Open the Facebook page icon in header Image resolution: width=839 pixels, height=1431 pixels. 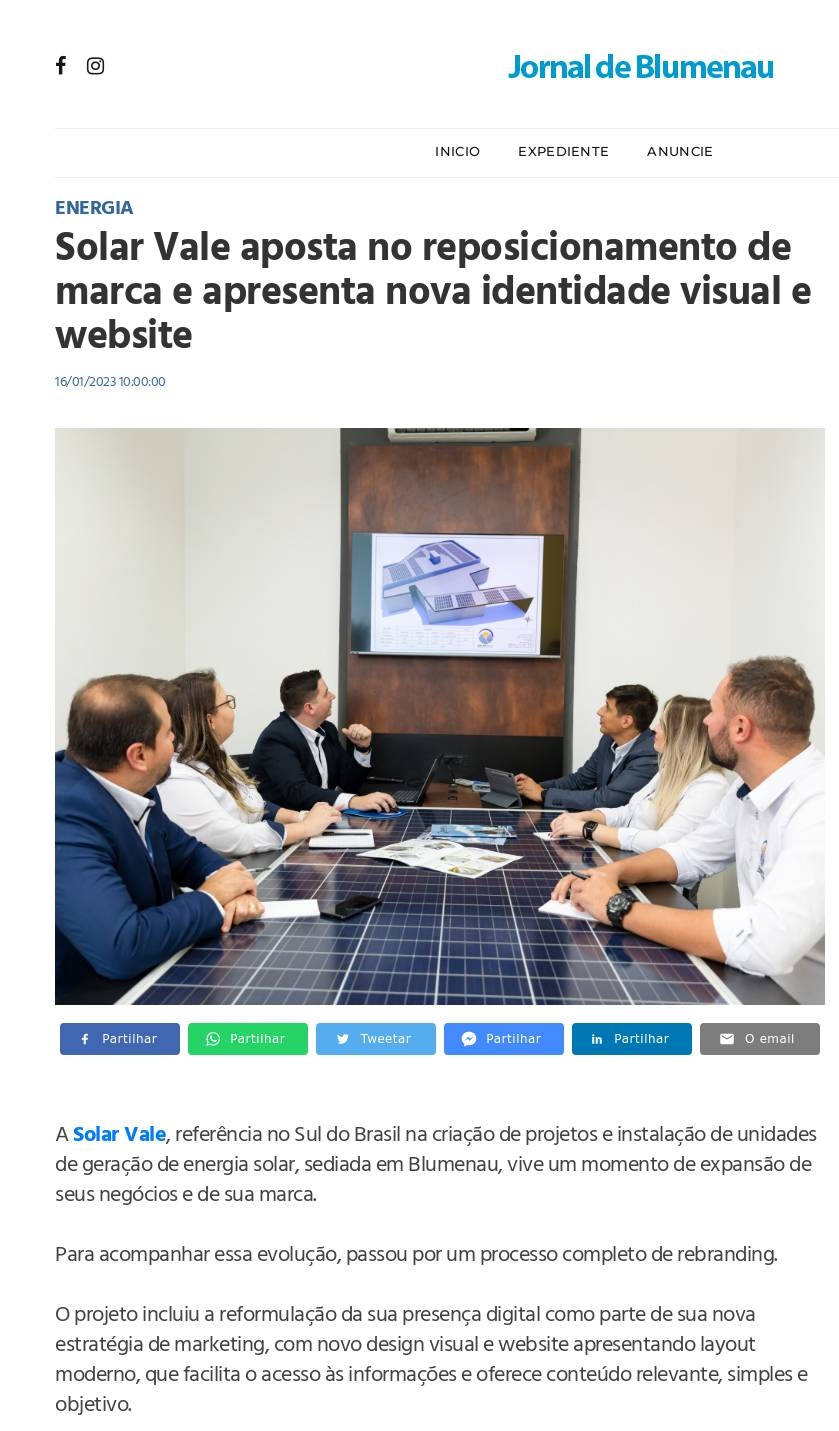[x=61, y=66]
